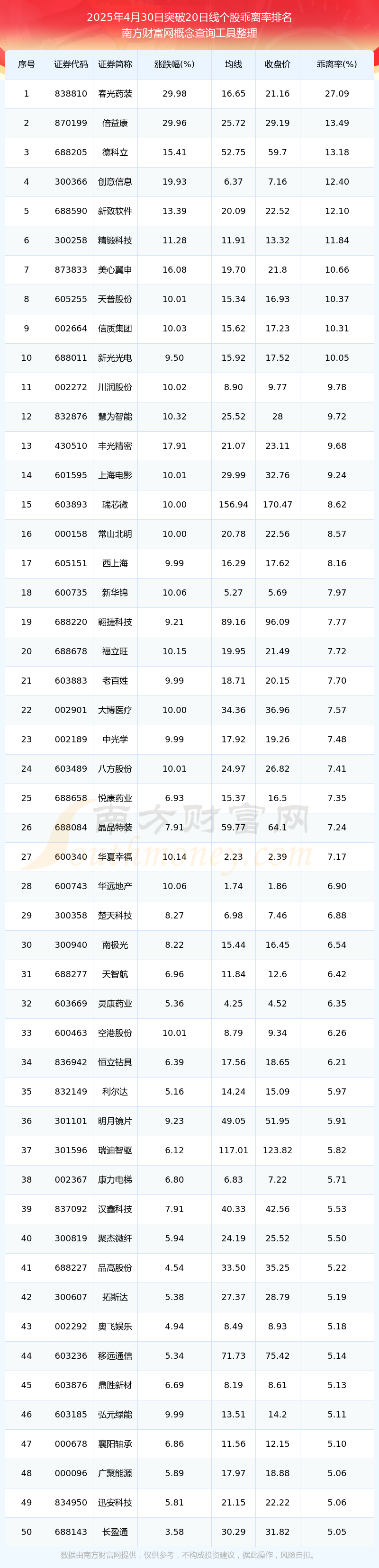The height and width of the screenshot is (1568, 379).
Task: Click the stock name 广聚能源
Action: click(x=115, y=1473)
